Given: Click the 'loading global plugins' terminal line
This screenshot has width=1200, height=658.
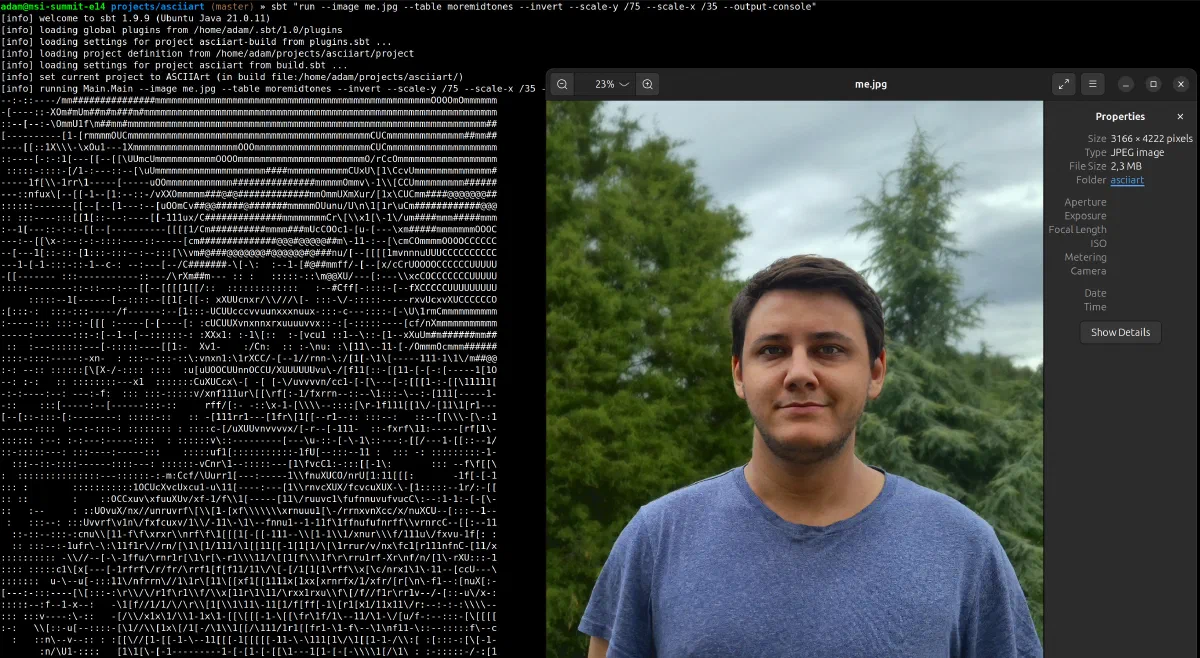Looking at the screenshot, I should [x=171, y=30].
